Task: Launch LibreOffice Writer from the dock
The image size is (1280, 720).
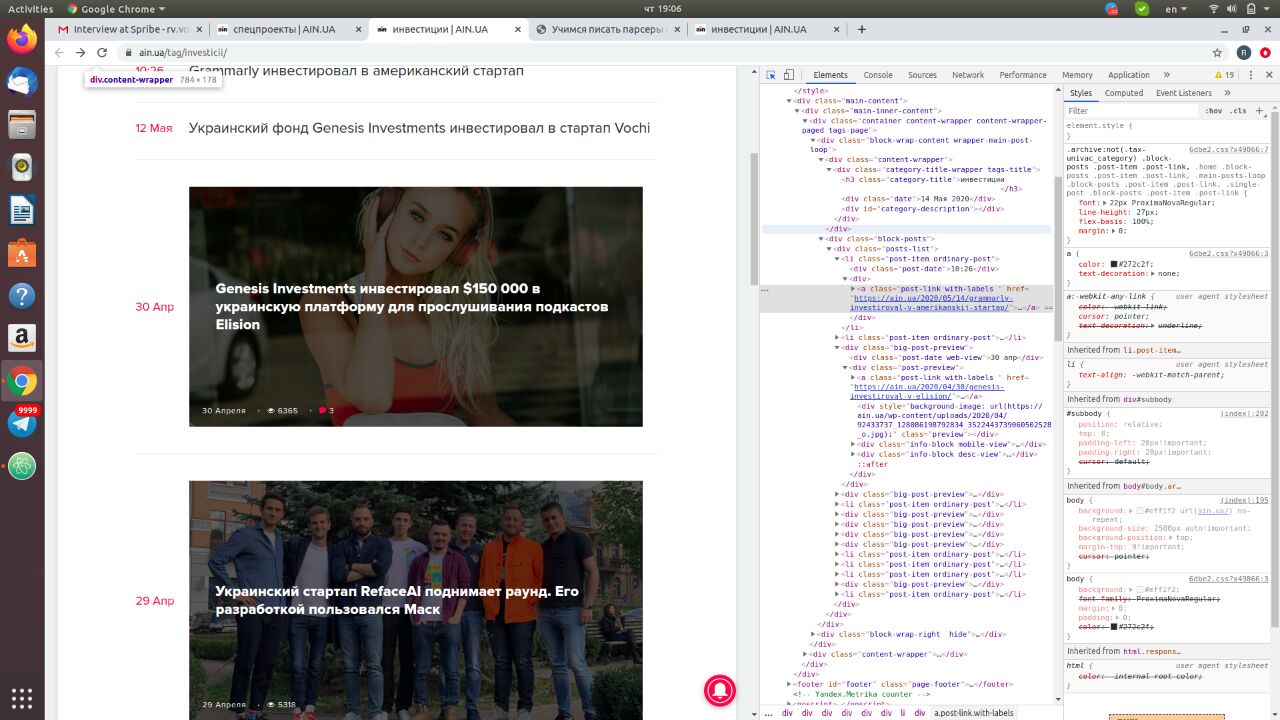Action: tap(22, 211)
